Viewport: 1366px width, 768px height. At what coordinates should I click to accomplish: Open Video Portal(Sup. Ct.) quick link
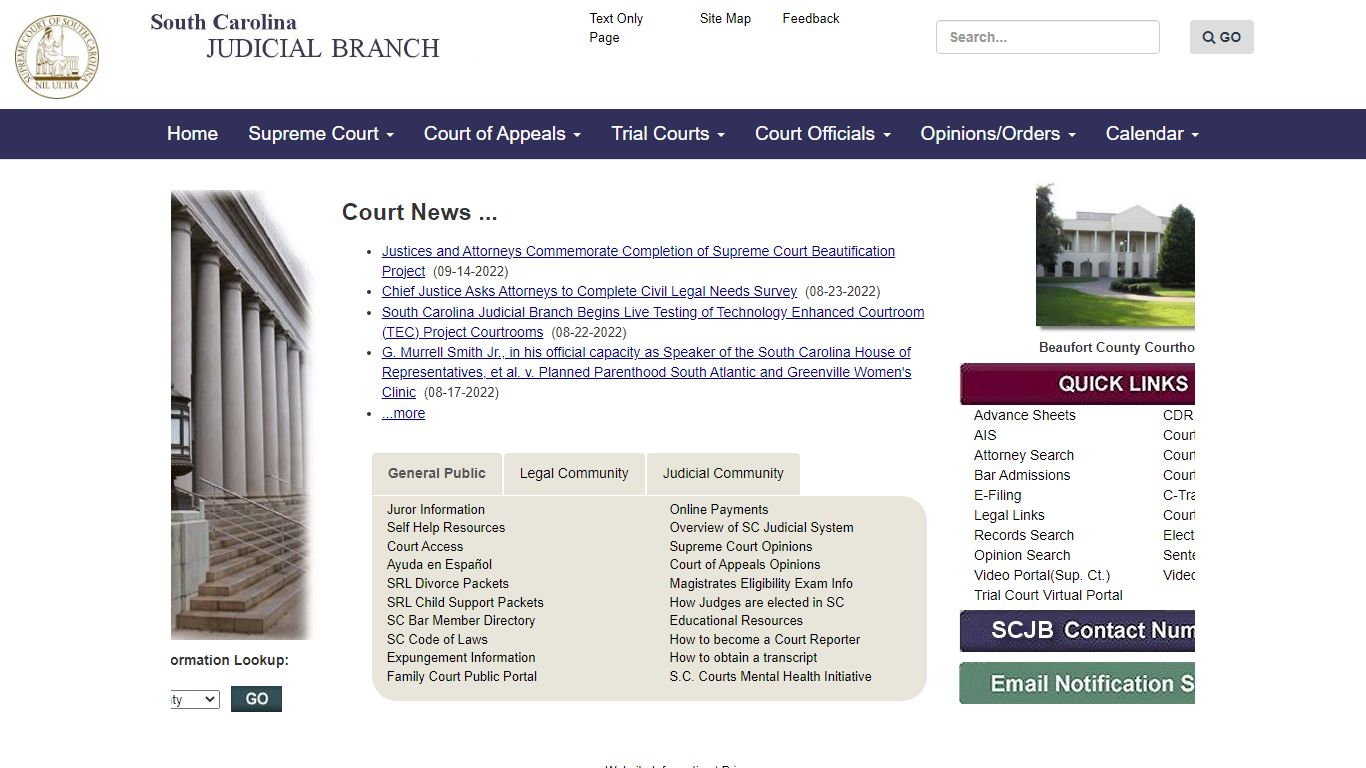[1042, 575]
